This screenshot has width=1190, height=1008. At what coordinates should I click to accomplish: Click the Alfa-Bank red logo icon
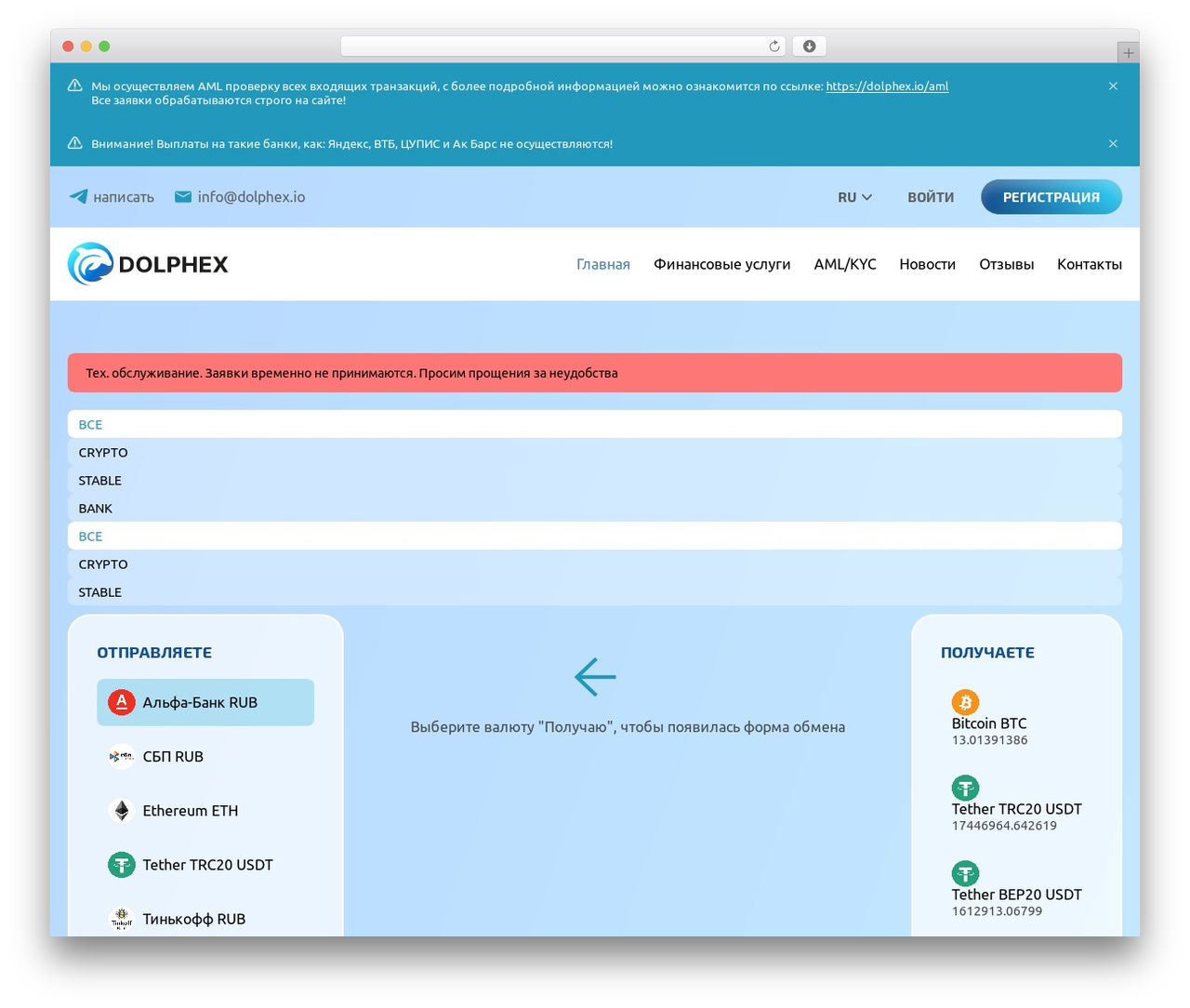(x=122, y=702)
